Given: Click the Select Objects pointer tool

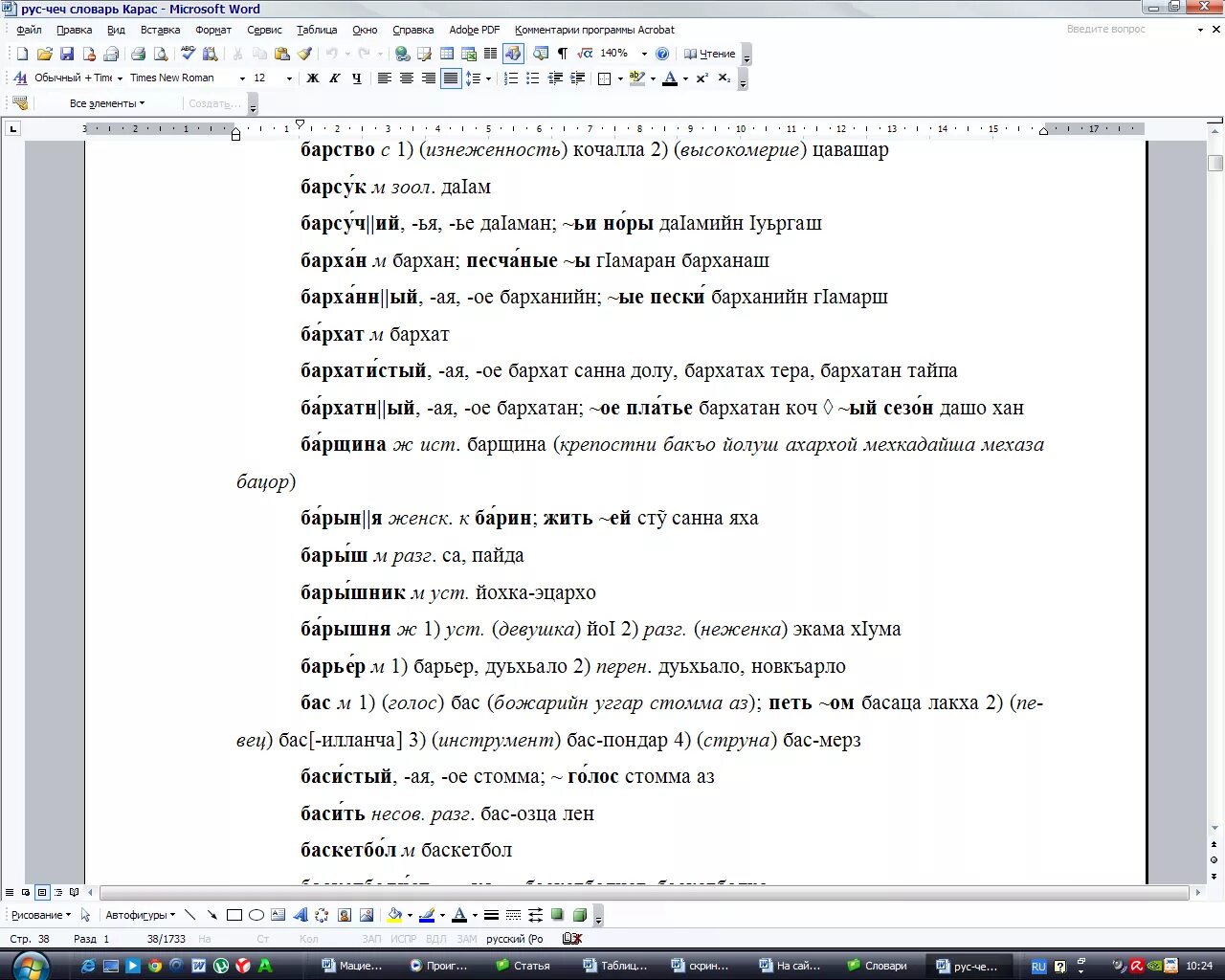Looking at the screenshot, I should point(85,915).
